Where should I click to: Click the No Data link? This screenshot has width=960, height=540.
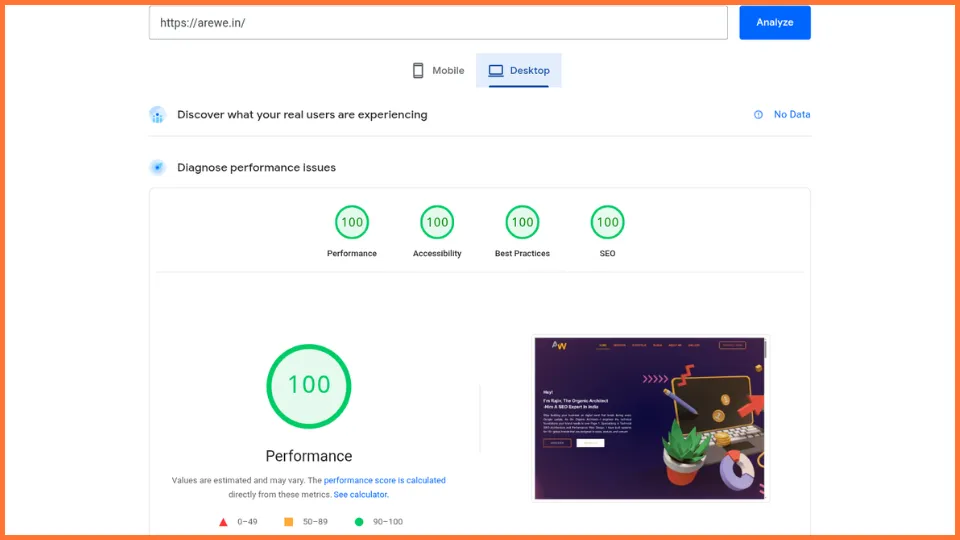click(792, 114)
